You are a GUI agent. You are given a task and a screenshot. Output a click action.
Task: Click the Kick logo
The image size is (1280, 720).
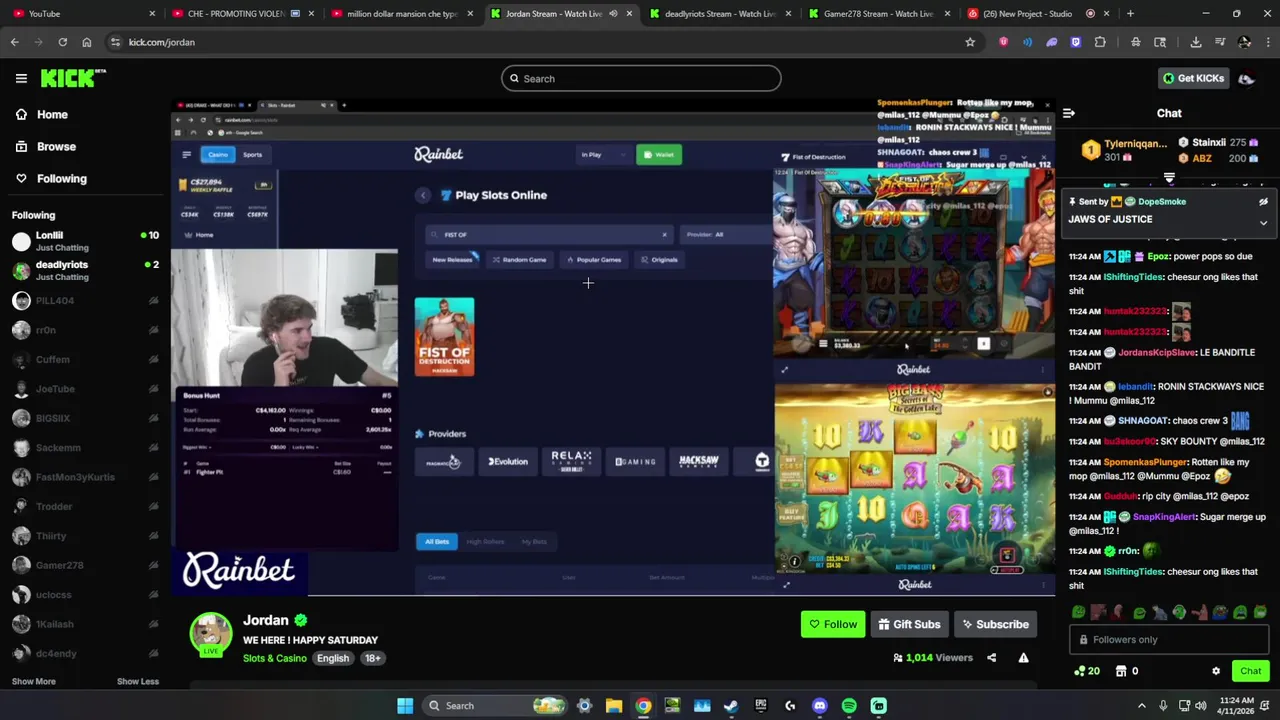pyautogui.click(x=73, y=78)
